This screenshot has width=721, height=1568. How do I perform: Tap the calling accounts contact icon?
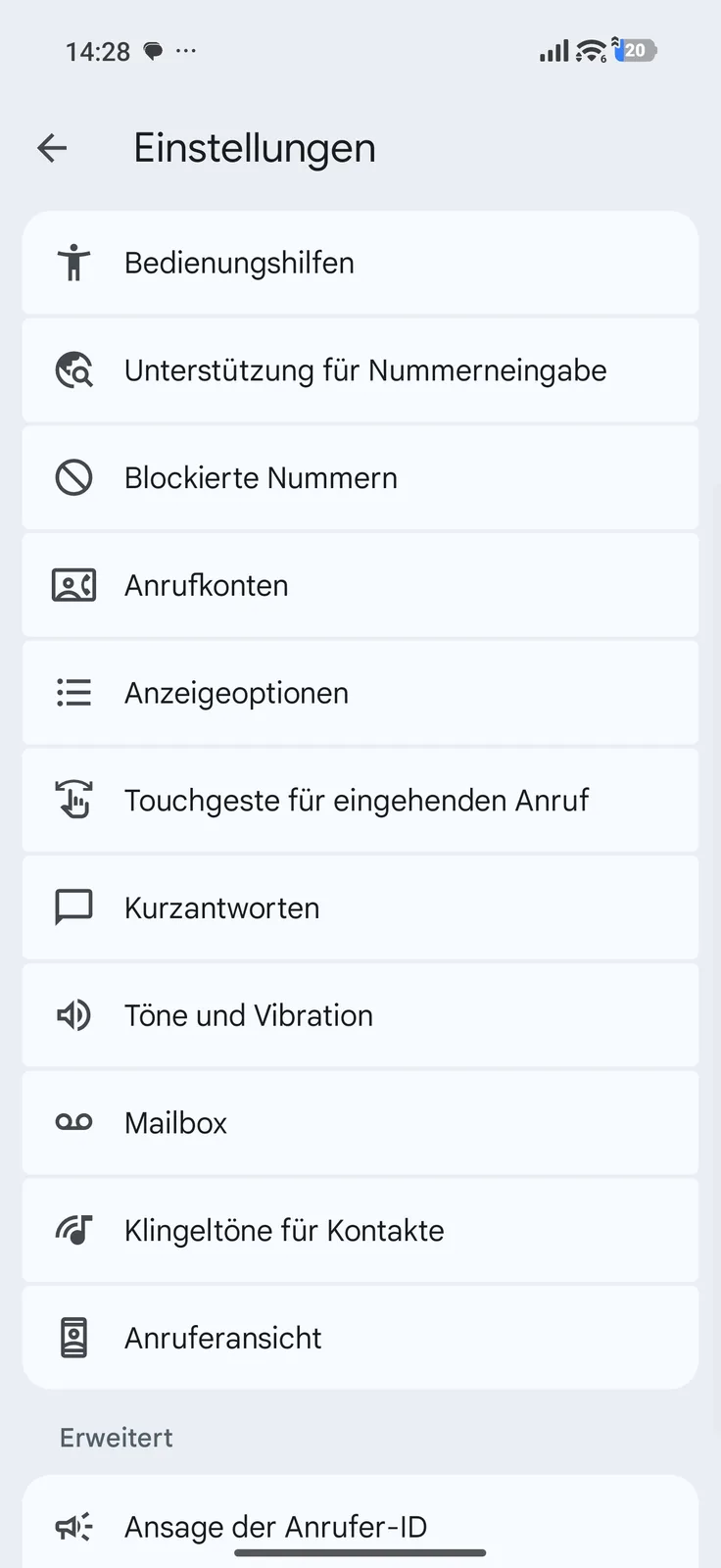point(73,586)
